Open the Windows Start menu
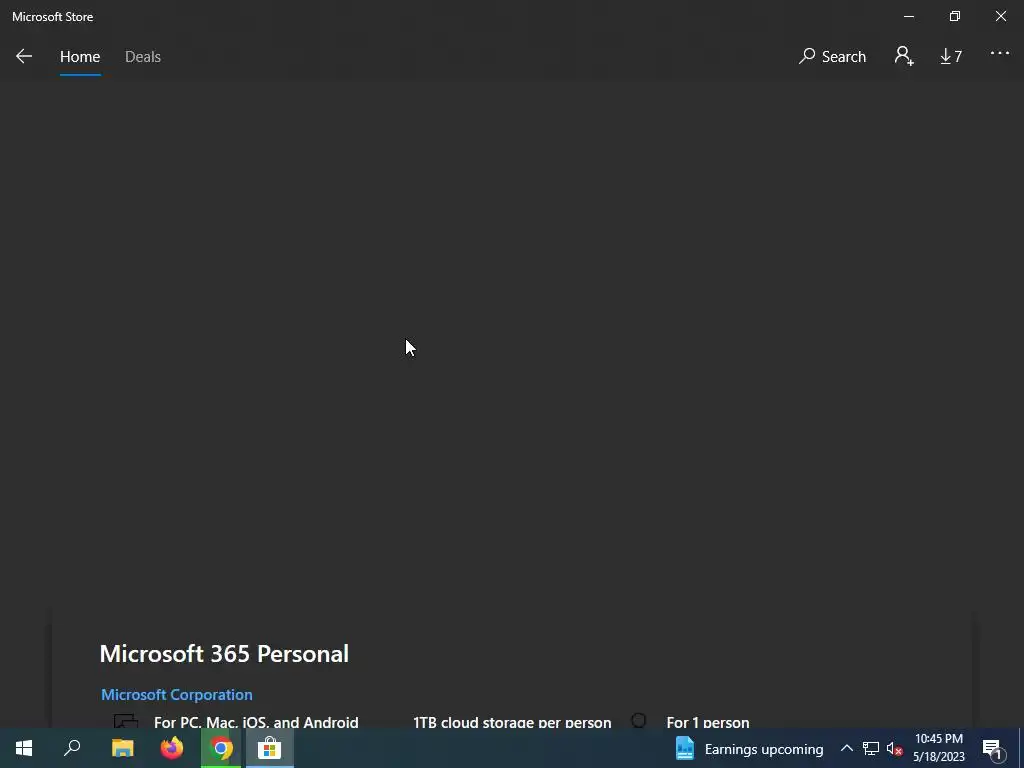Screen dimensions: 1024x768 coord(24,748)
